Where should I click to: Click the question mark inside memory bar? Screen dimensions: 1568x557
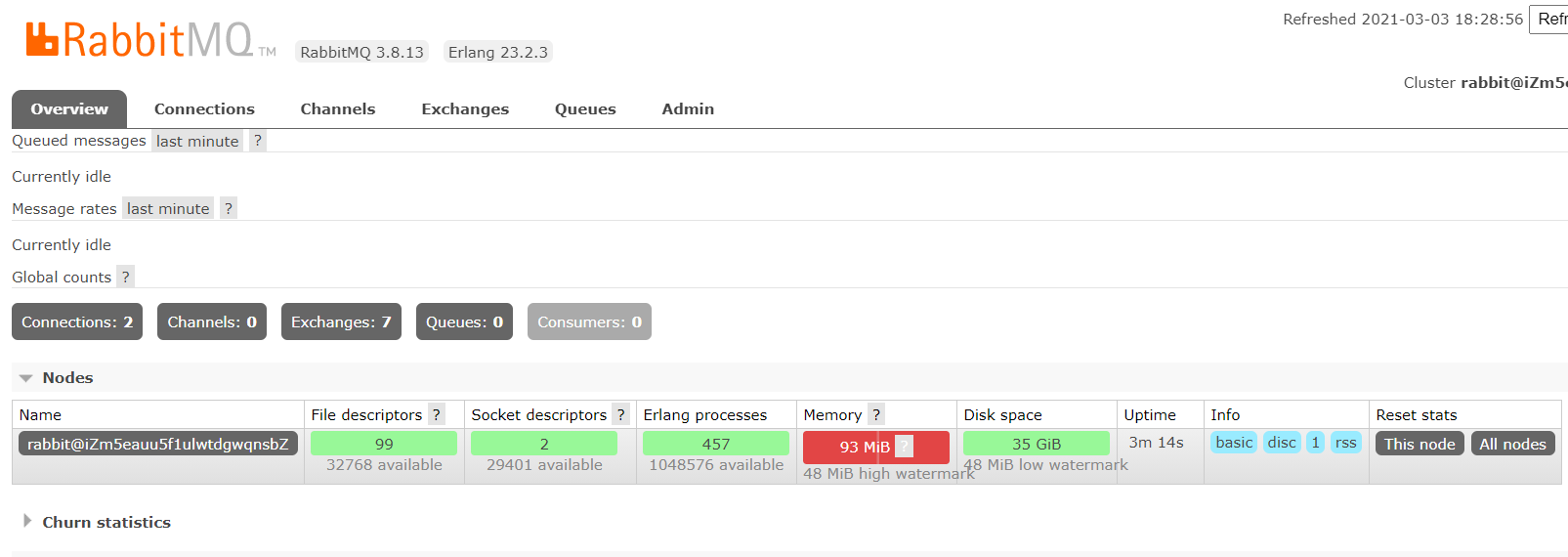[x=905, y=447]
